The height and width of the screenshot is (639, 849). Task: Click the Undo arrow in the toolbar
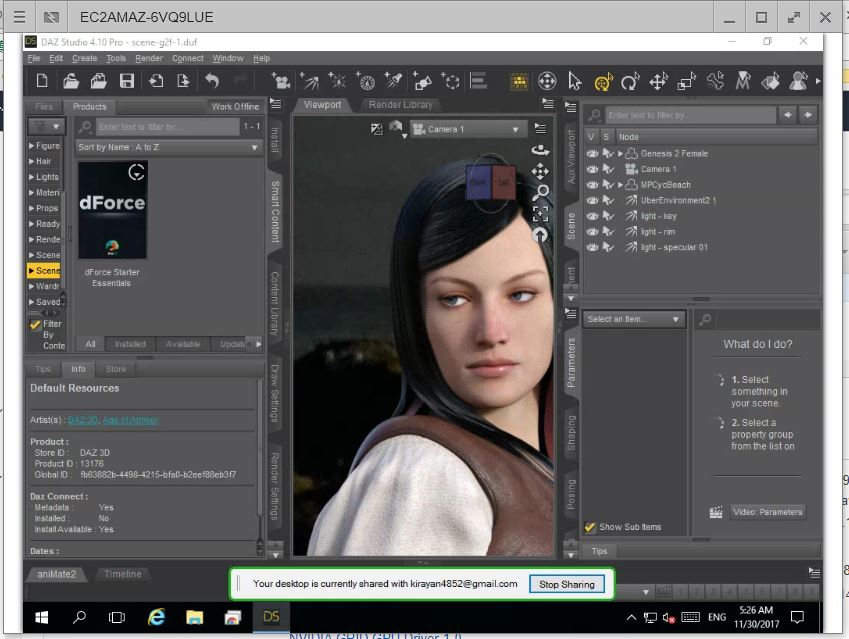(x=212, y=81)
